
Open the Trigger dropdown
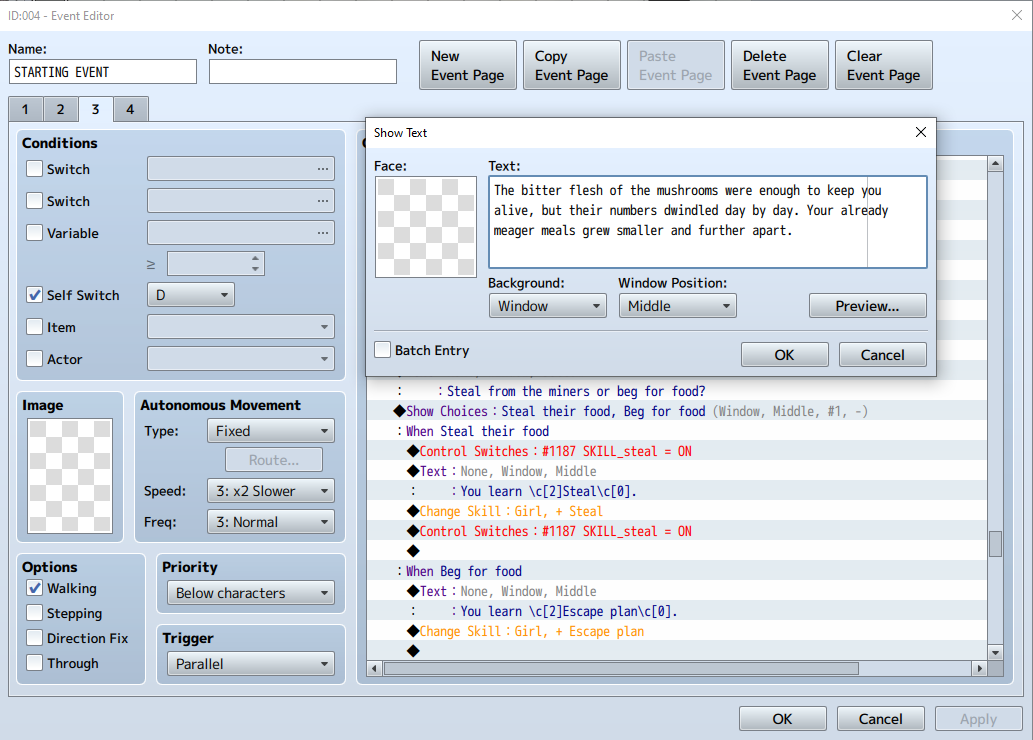[250, 664]
